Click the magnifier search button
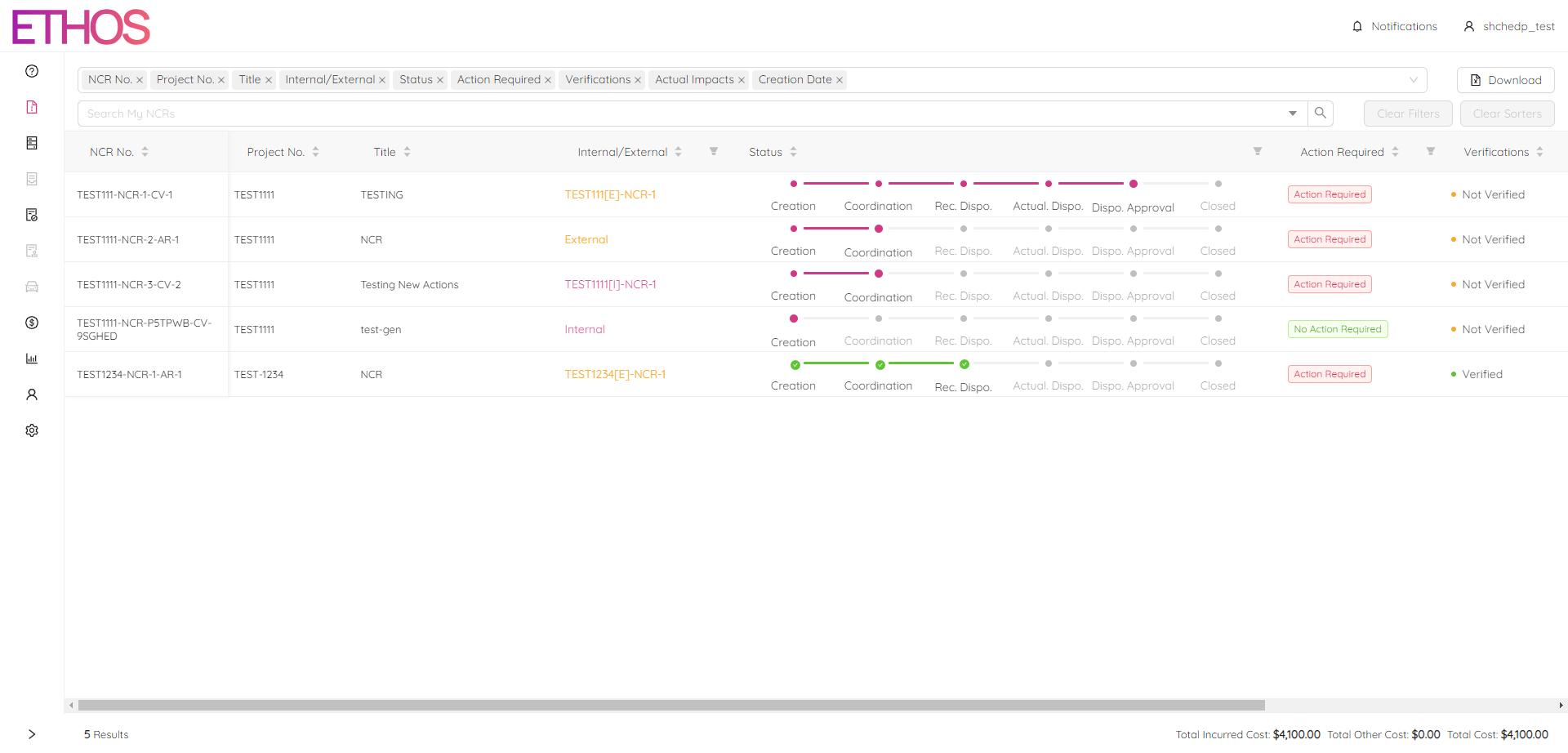 point(1321,114)
